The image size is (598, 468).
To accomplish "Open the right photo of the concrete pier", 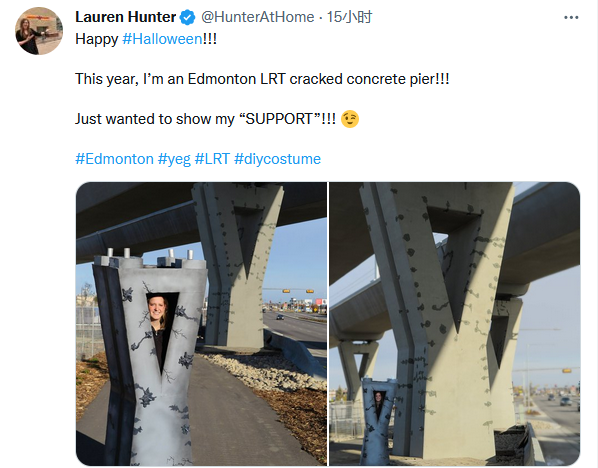I will click(x=455, y=324).
